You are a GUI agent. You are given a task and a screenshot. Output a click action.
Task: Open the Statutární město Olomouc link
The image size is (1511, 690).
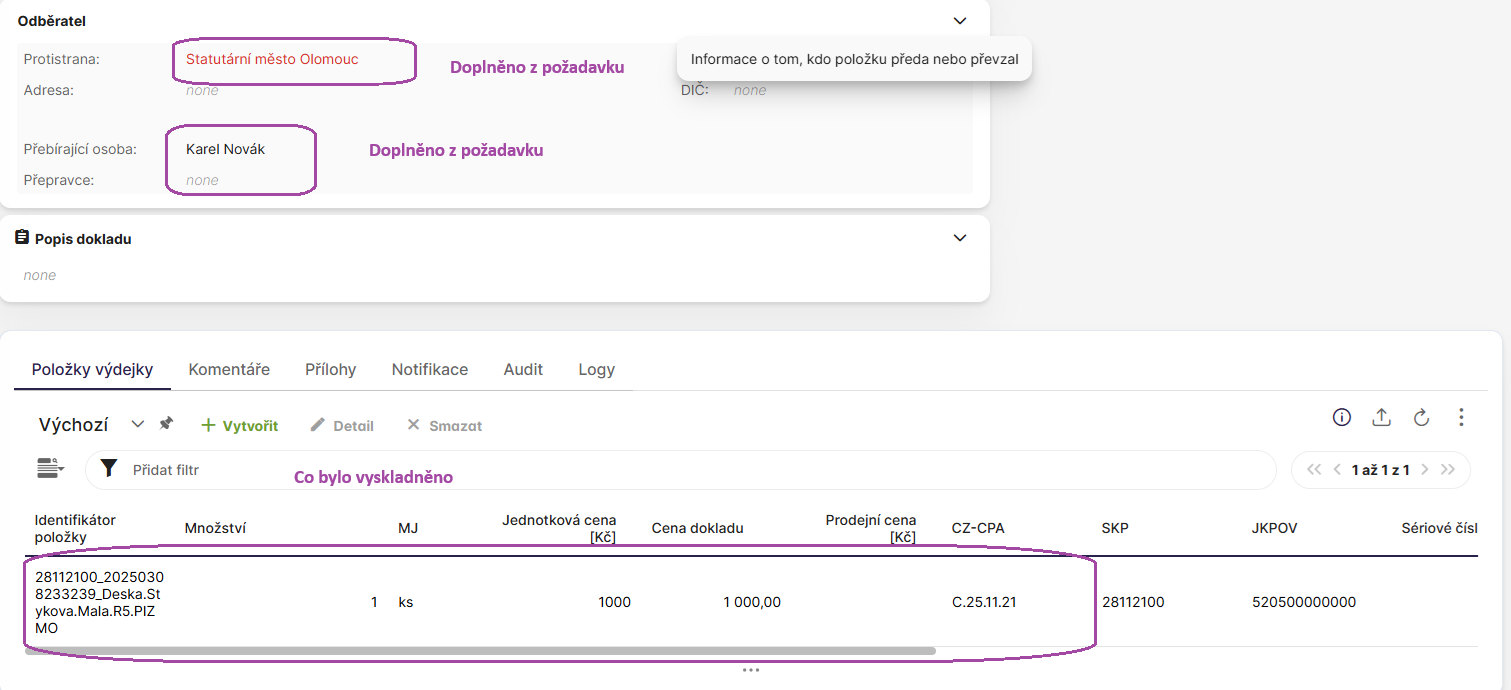(x=272, y=59)
